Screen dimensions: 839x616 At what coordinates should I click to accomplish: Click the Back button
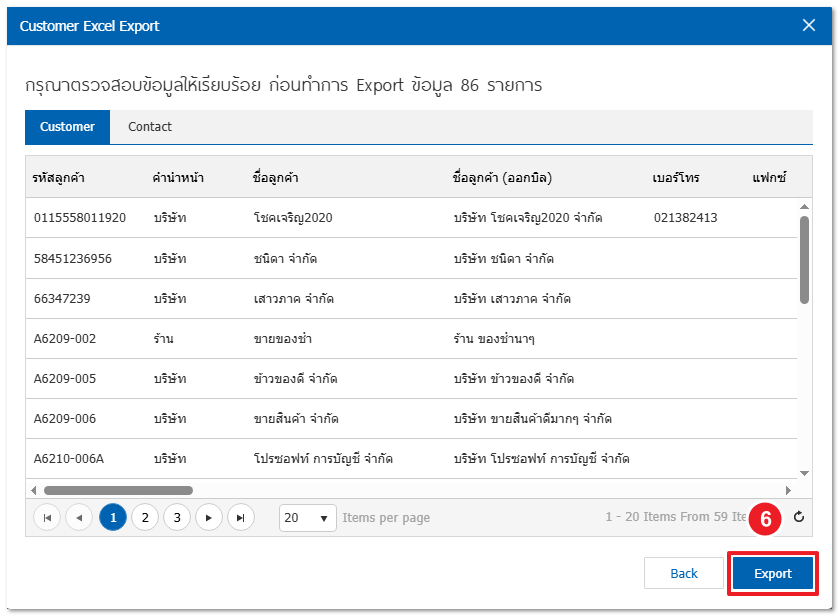[x=684, y=573]
